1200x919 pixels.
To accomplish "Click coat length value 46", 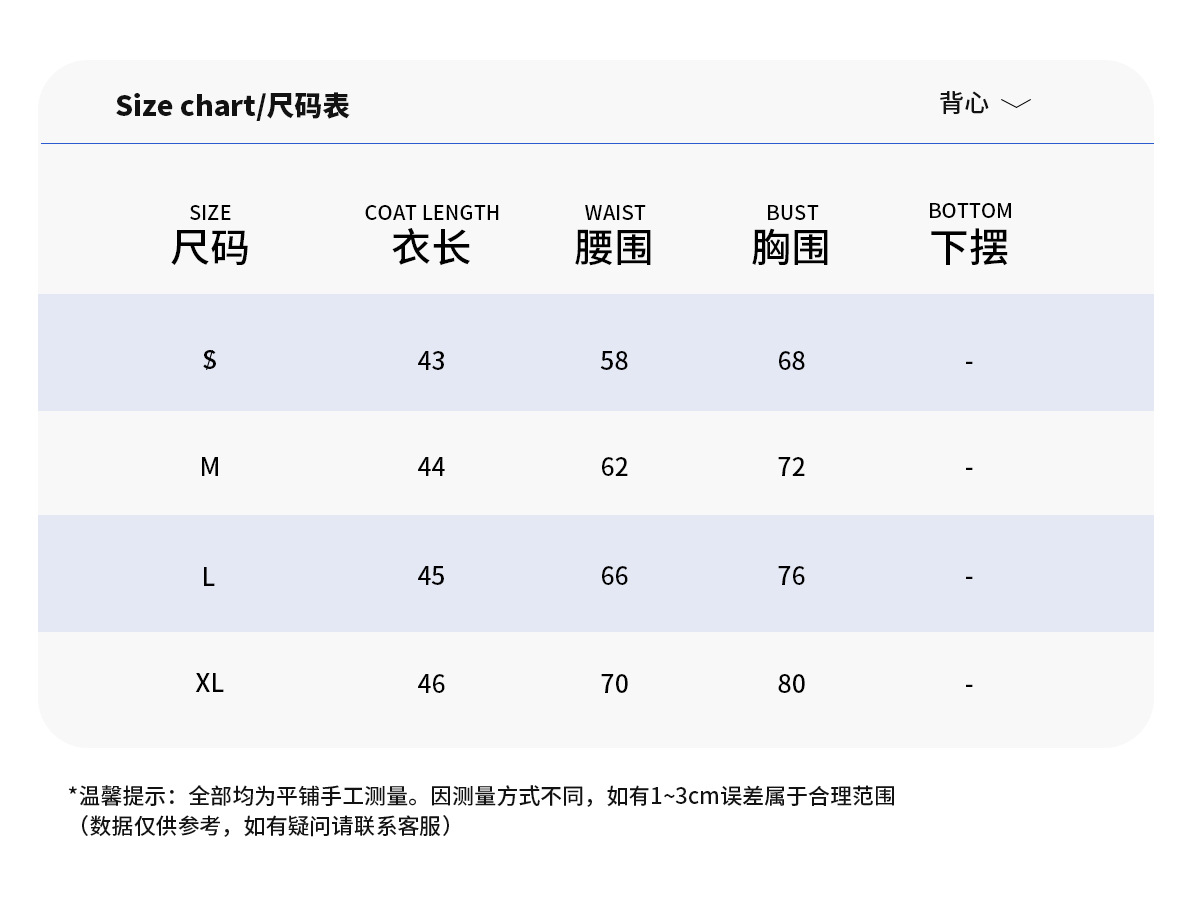I will pos(431,684).
